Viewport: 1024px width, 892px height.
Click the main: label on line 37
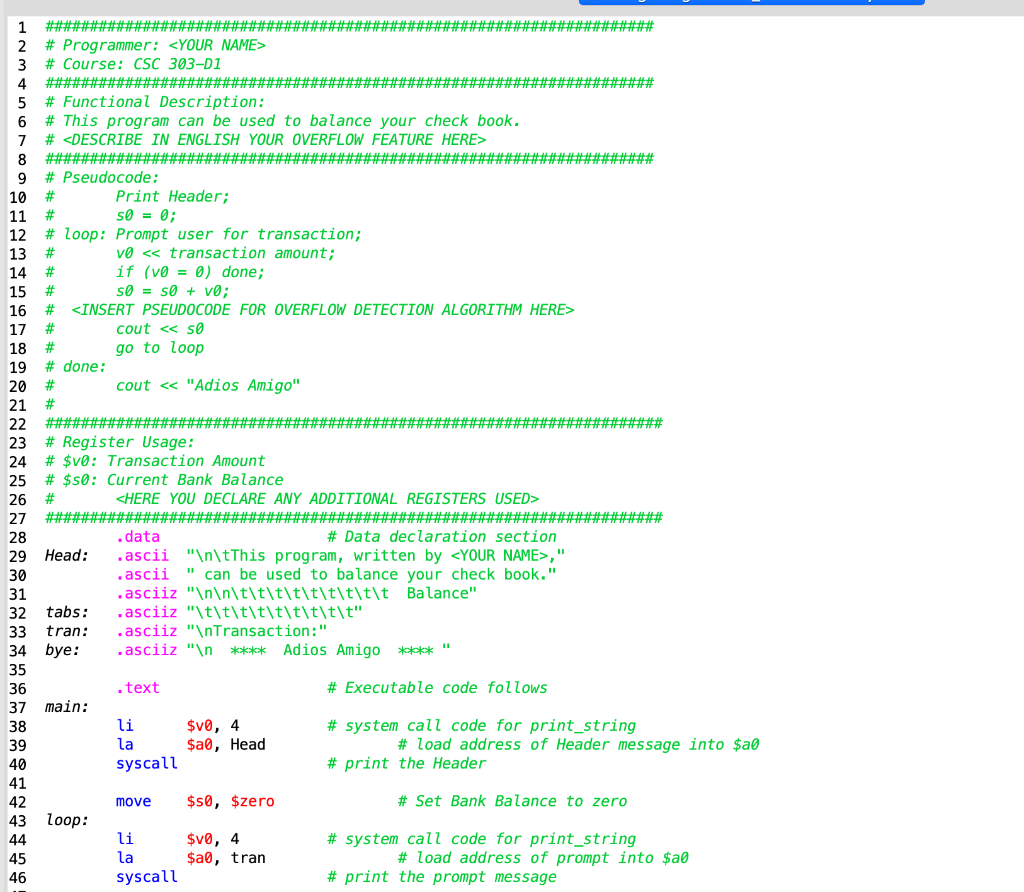click(65, 706)
